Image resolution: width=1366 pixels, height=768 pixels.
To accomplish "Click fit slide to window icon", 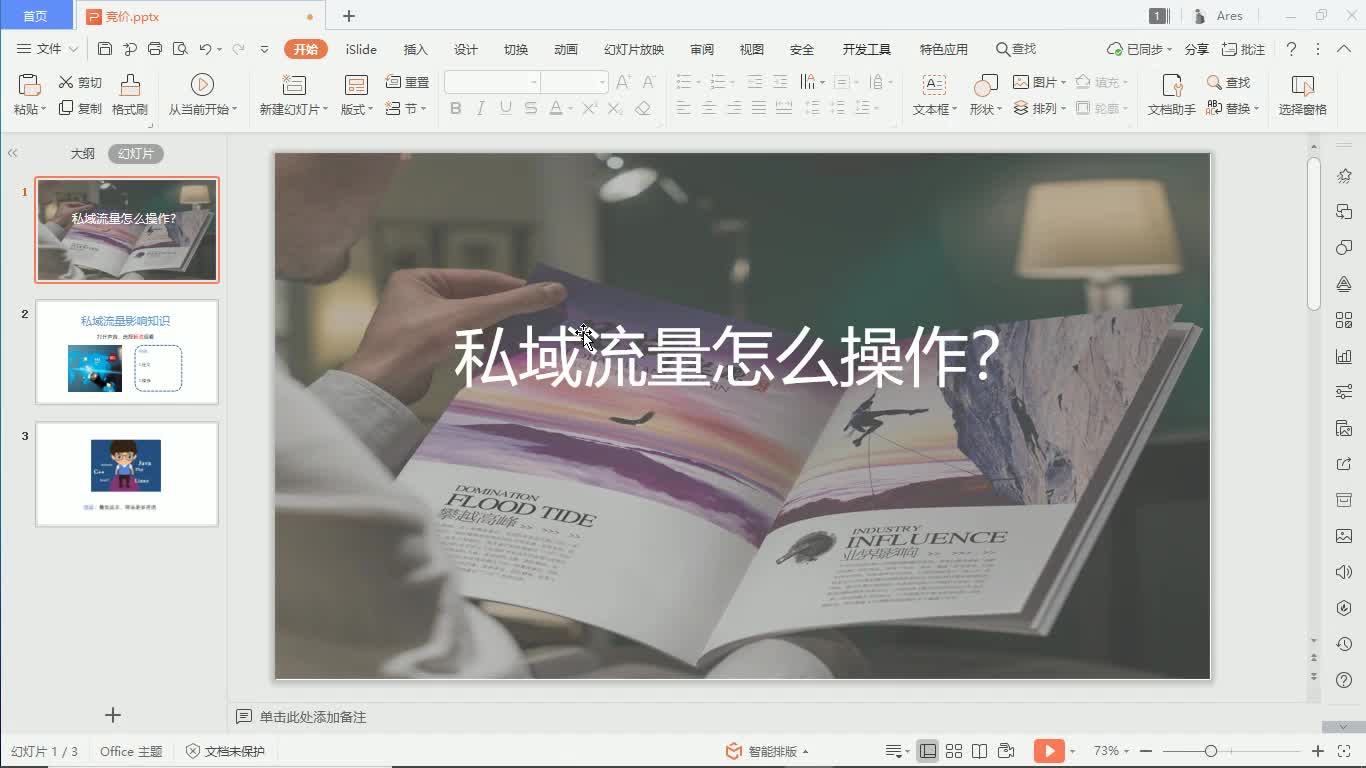I will (x=1345, y=751).
